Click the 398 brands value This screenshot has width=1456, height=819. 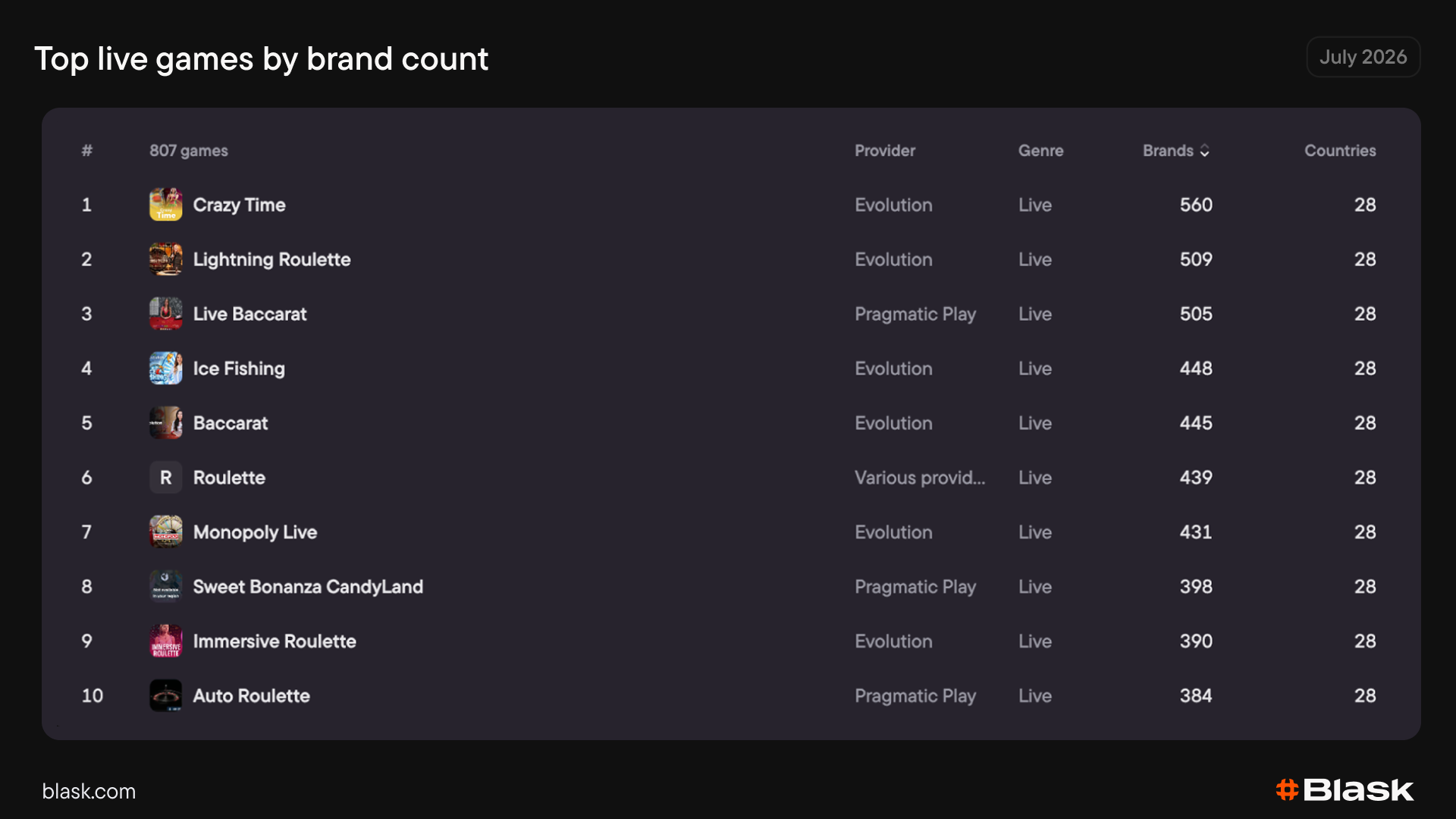1196,587
